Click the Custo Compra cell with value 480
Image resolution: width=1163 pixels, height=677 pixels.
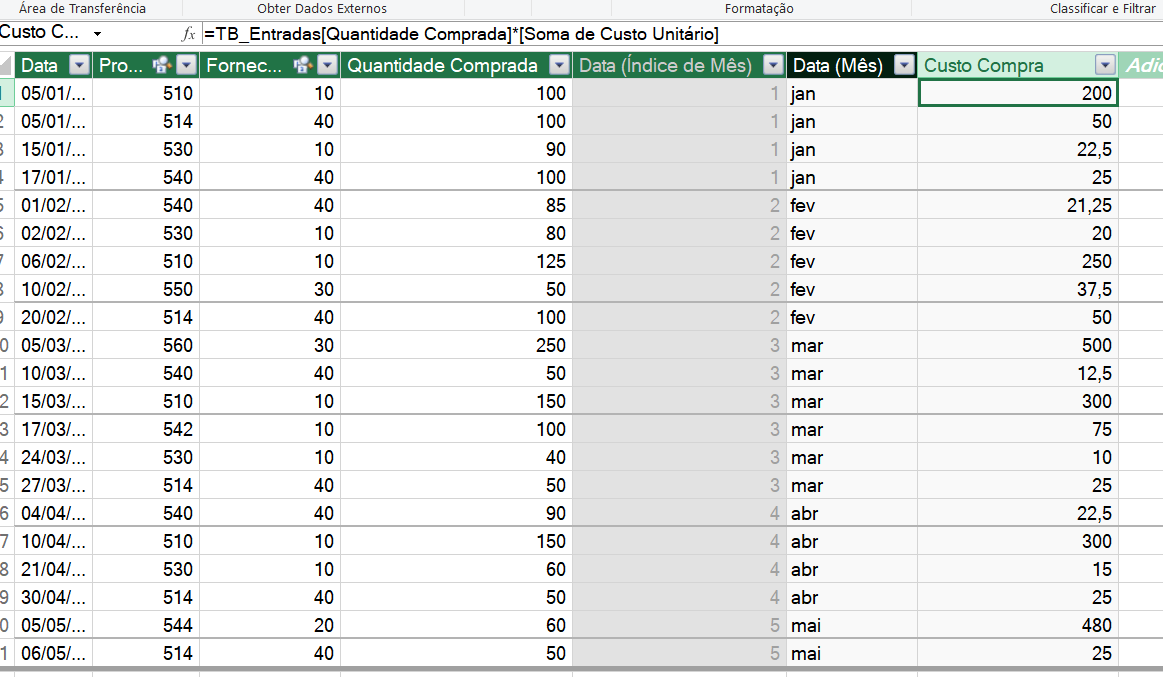pyautogui.click(x=1018, y=625)
